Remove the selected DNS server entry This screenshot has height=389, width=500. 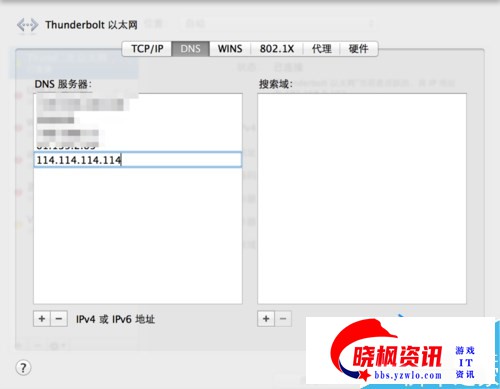click(59, 319)
